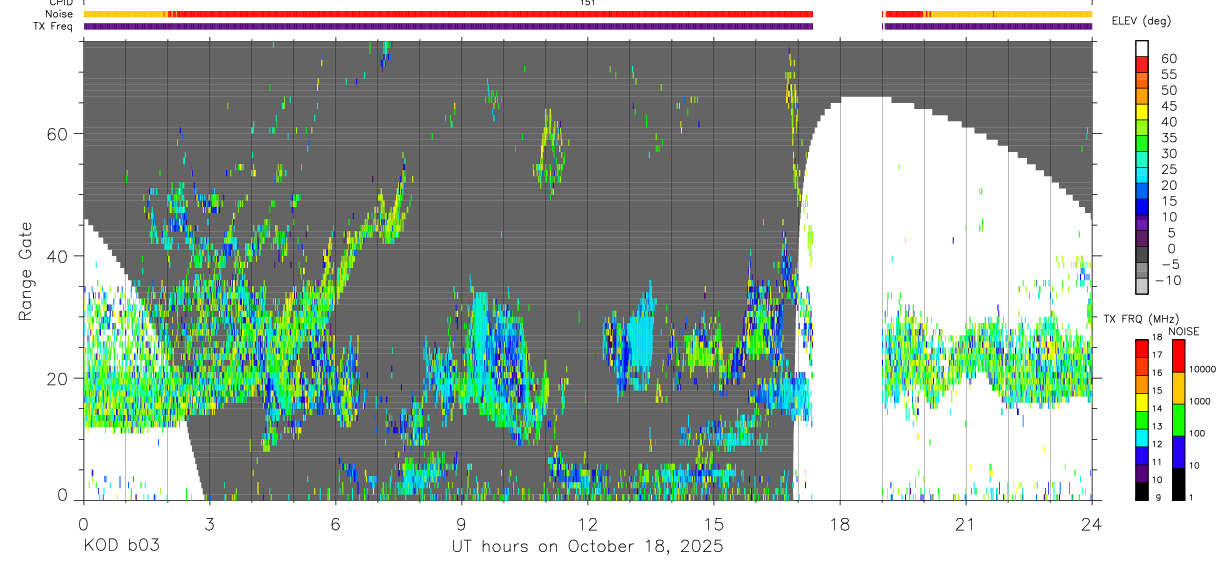The height and width of the screenshot is (567, 1228).
Task: Click the "20" Range Gate y-axis tick label
Action: click(58, 378)
